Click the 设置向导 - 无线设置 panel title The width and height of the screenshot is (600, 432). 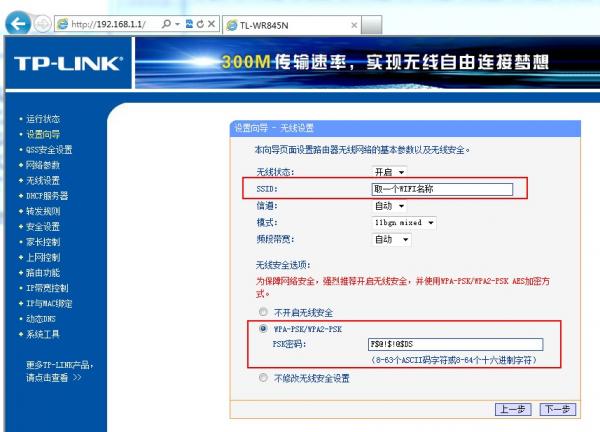pyautogui.click(x=274, y=128)
